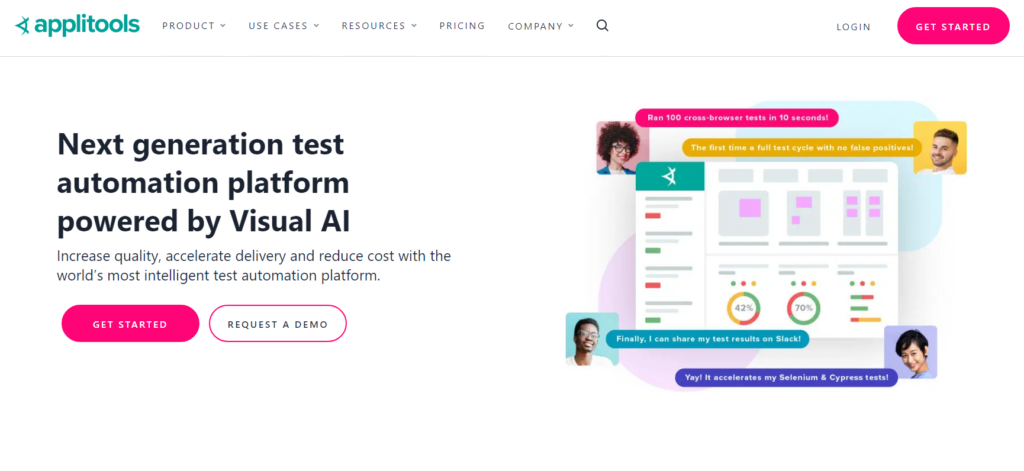
Task: Click the man avatar on teal background
Action: coord(585,339)
